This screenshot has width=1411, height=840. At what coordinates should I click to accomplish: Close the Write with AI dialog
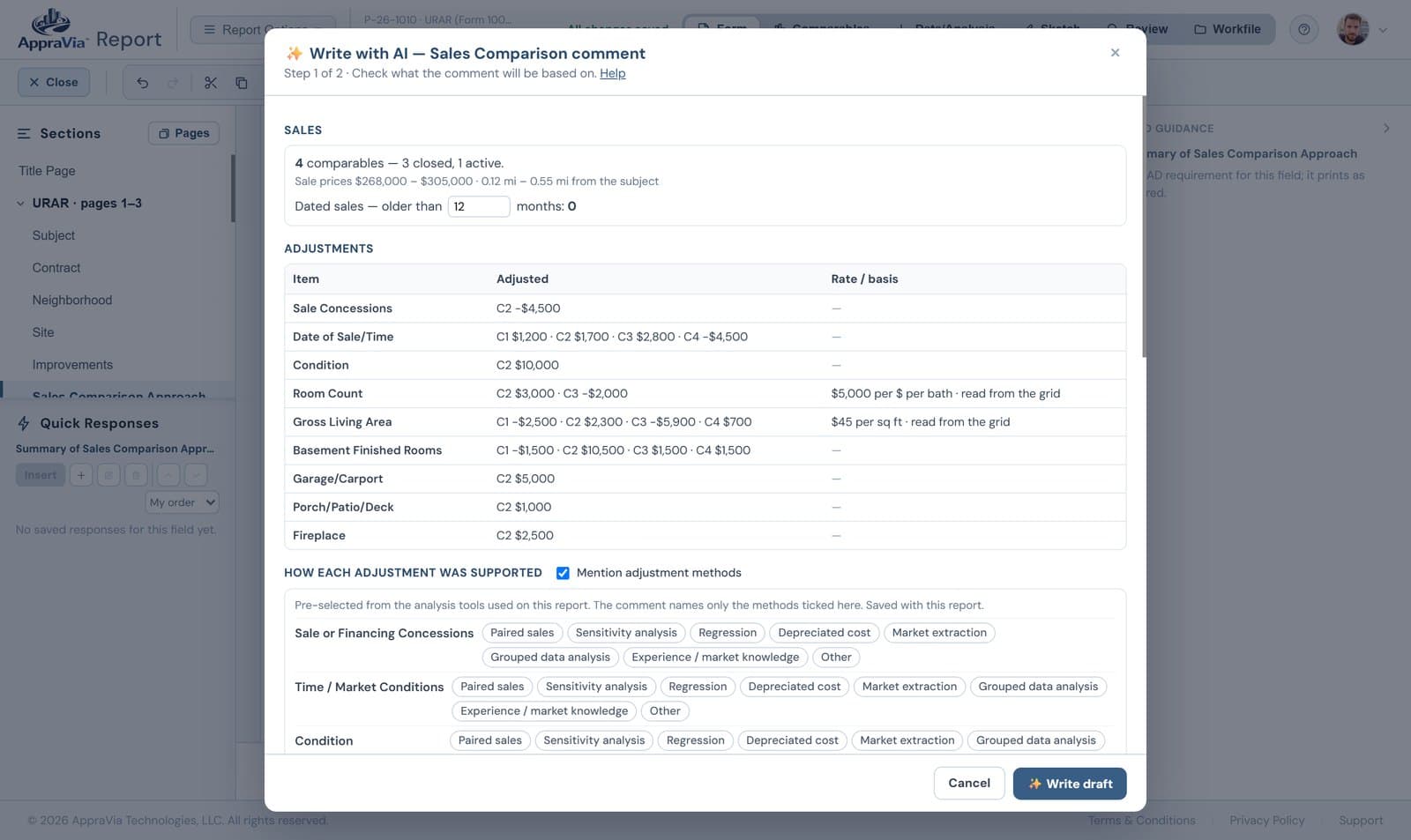[x=1115, y=53]
